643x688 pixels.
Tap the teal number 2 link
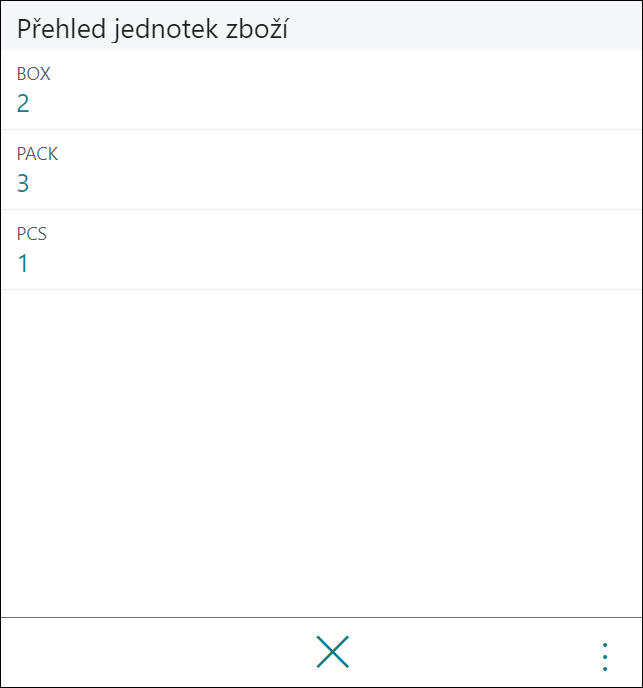[23, 104]
